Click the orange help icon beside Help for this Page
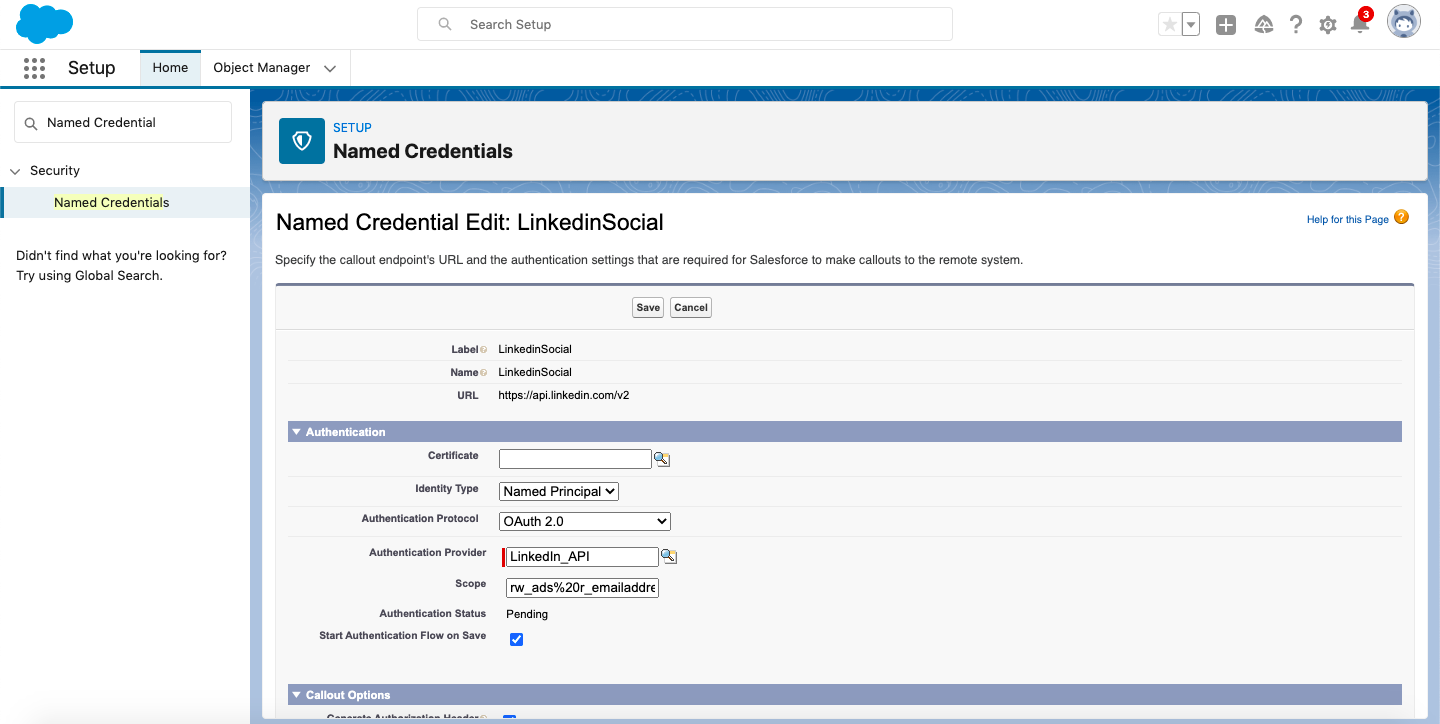The width and height of the screenshot is (1440, 724). click(x=1401, y=217)
